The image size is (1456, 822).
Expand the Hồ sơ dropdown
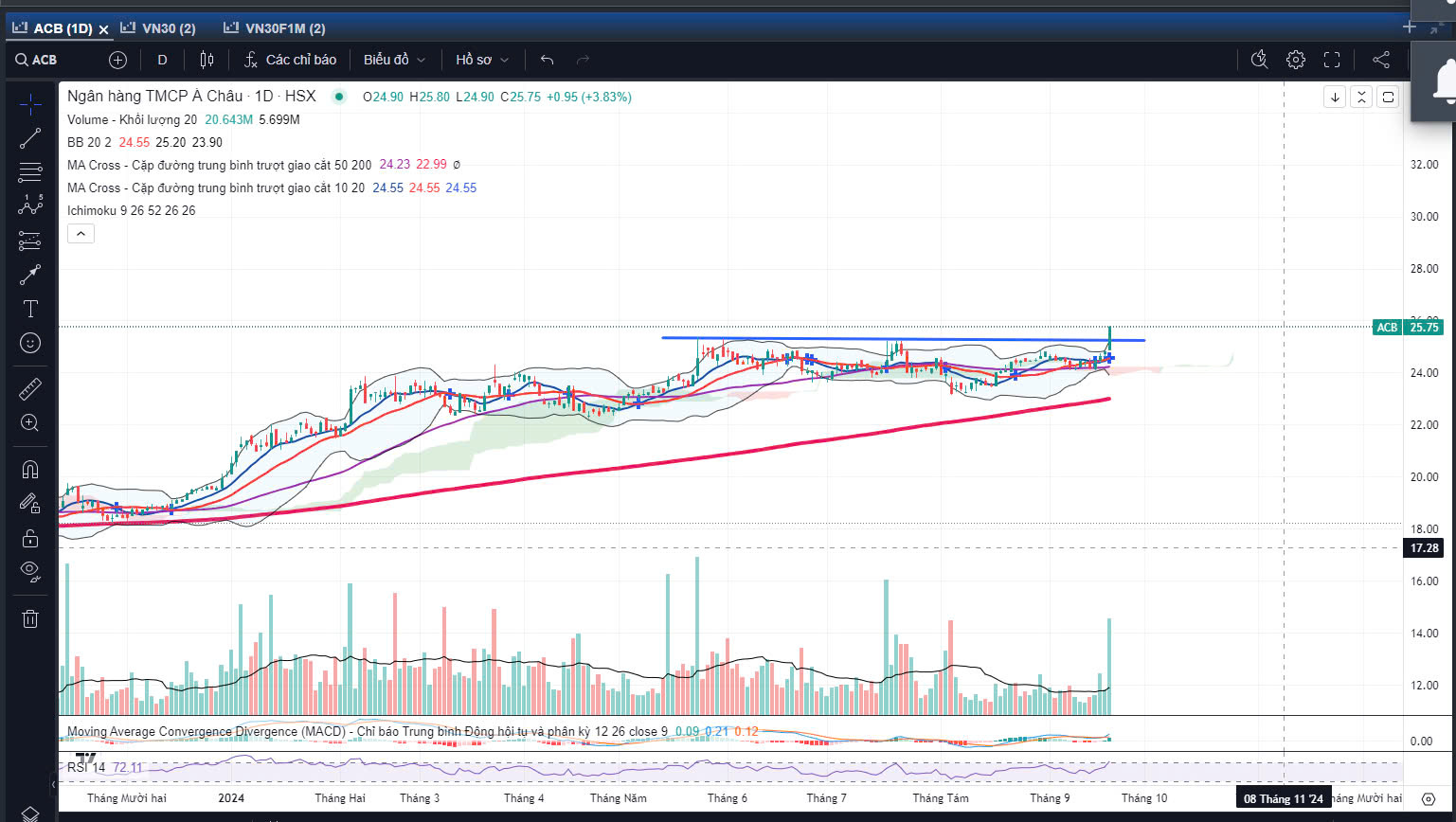pos(482,60)
